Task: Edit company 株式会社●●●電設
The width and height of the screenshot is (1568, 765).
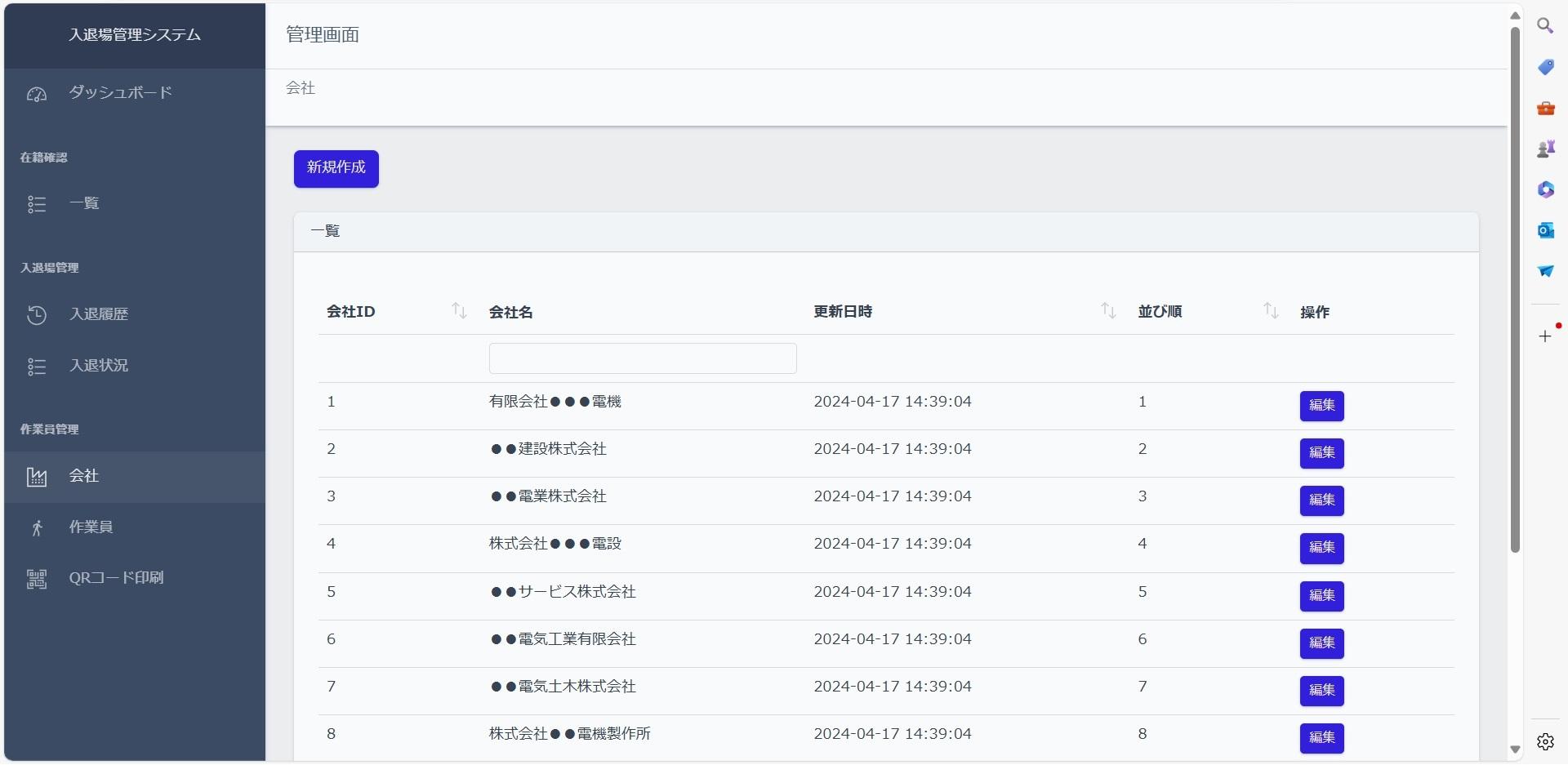Action: coord(1321,548)
